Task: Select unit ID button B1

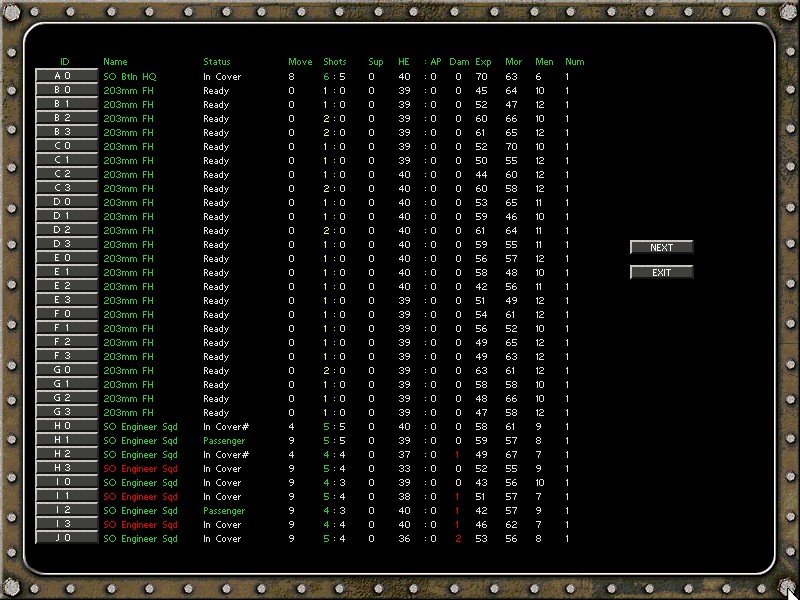Action: (66, 104)
